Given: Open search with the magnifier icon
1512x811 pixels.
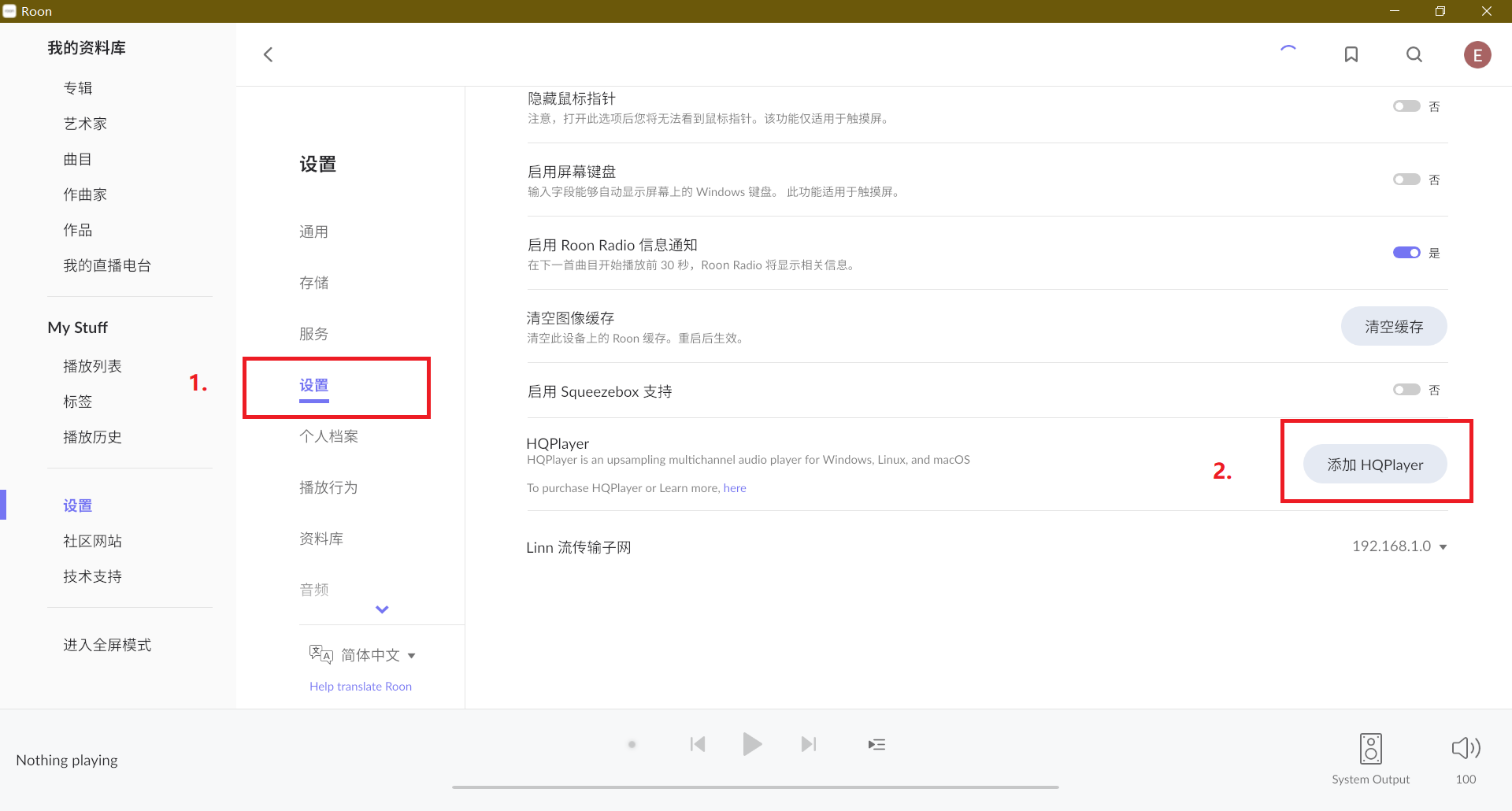Looking at the screenshot, I should click(1414, 54).
